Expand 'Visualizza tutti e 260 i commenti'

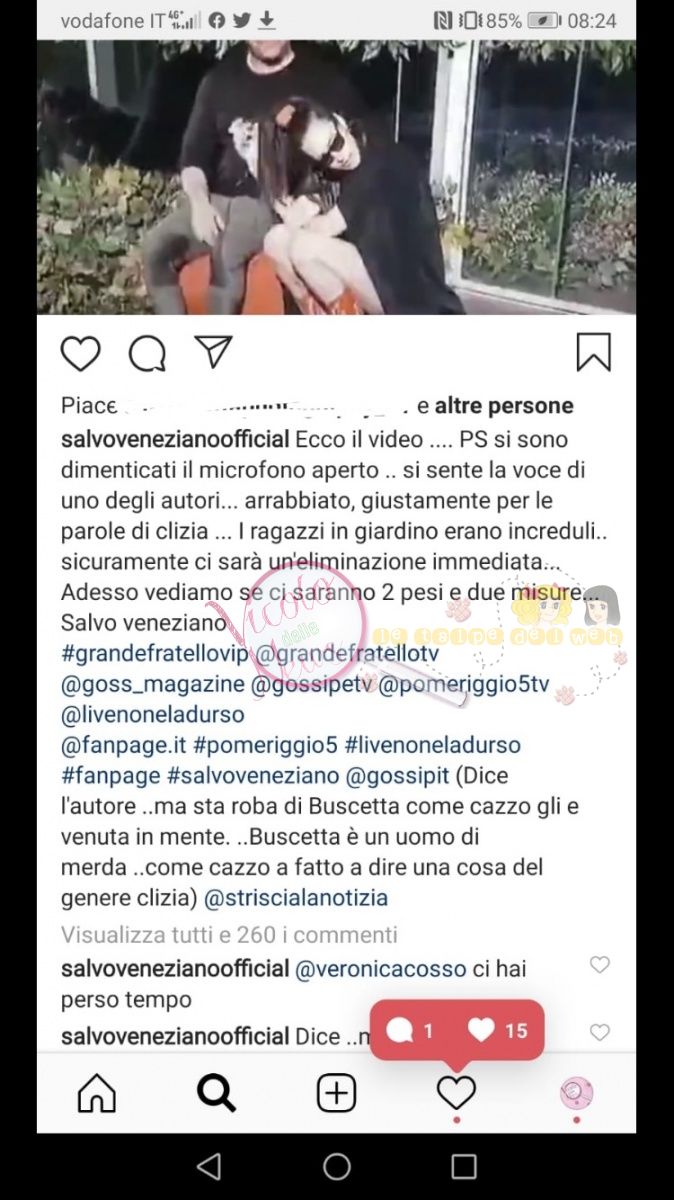[x=229, y=935]
